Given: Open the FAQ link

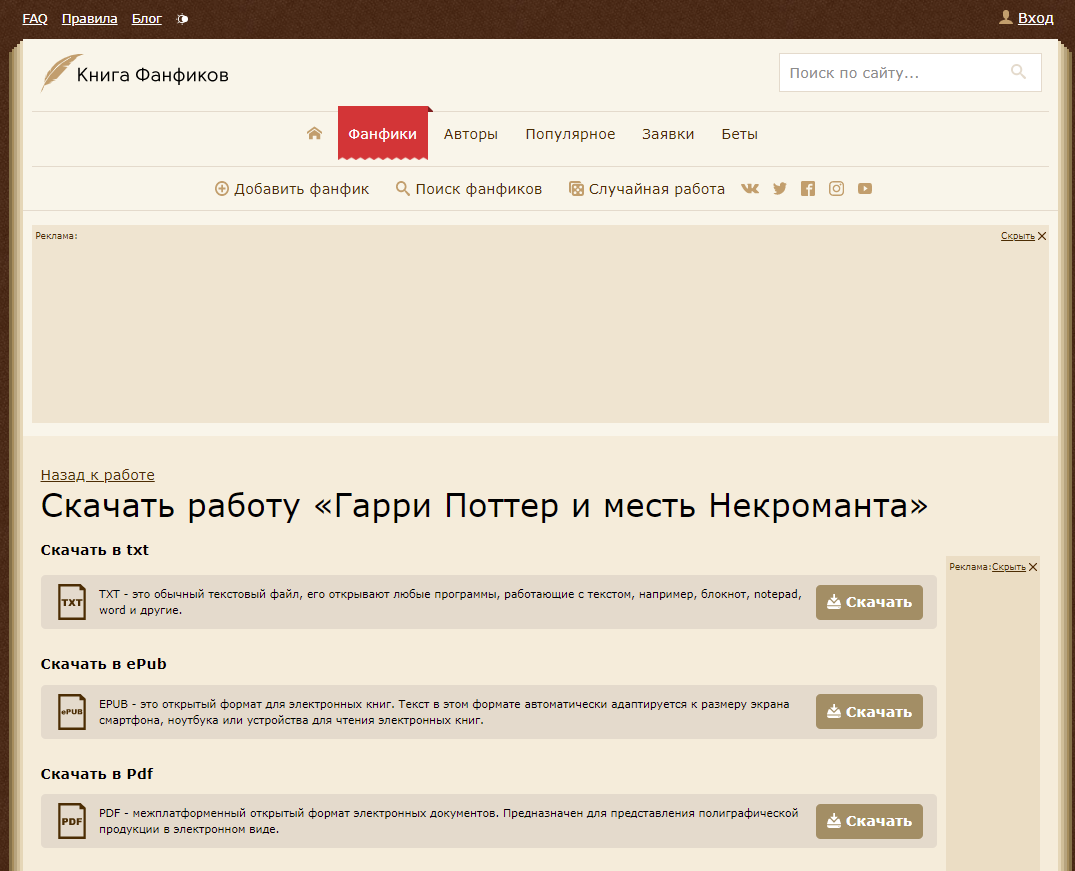Looking at the screenshot, I should click(x=35, y=19).
